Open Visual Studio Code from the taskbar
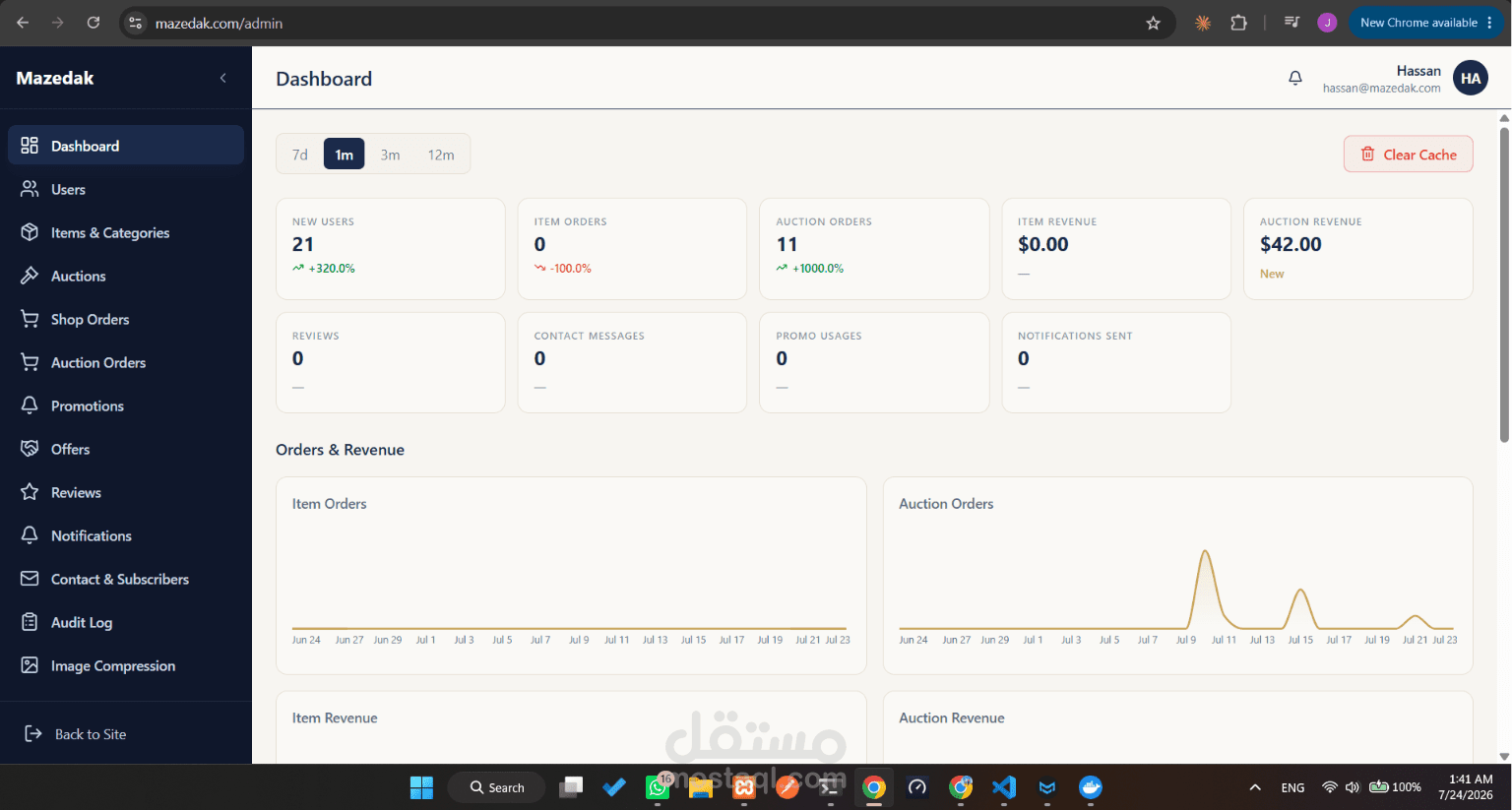Screen dimensions: 1512x810 1004,787
